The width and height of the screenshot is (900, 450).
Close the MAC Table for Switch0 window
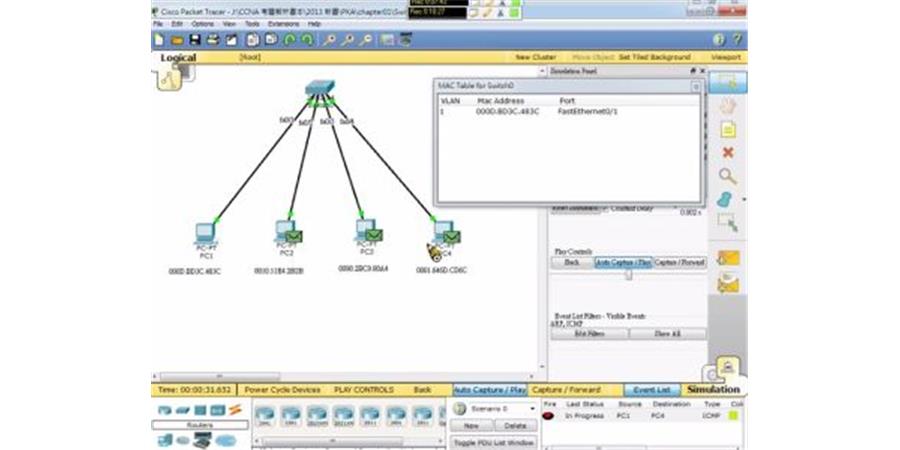click(x=696, y=87)
